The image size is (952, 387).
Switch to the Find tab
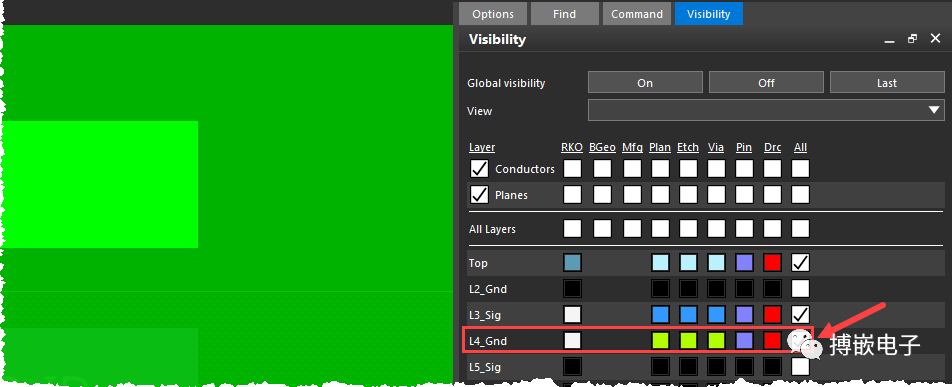(564, 14)
